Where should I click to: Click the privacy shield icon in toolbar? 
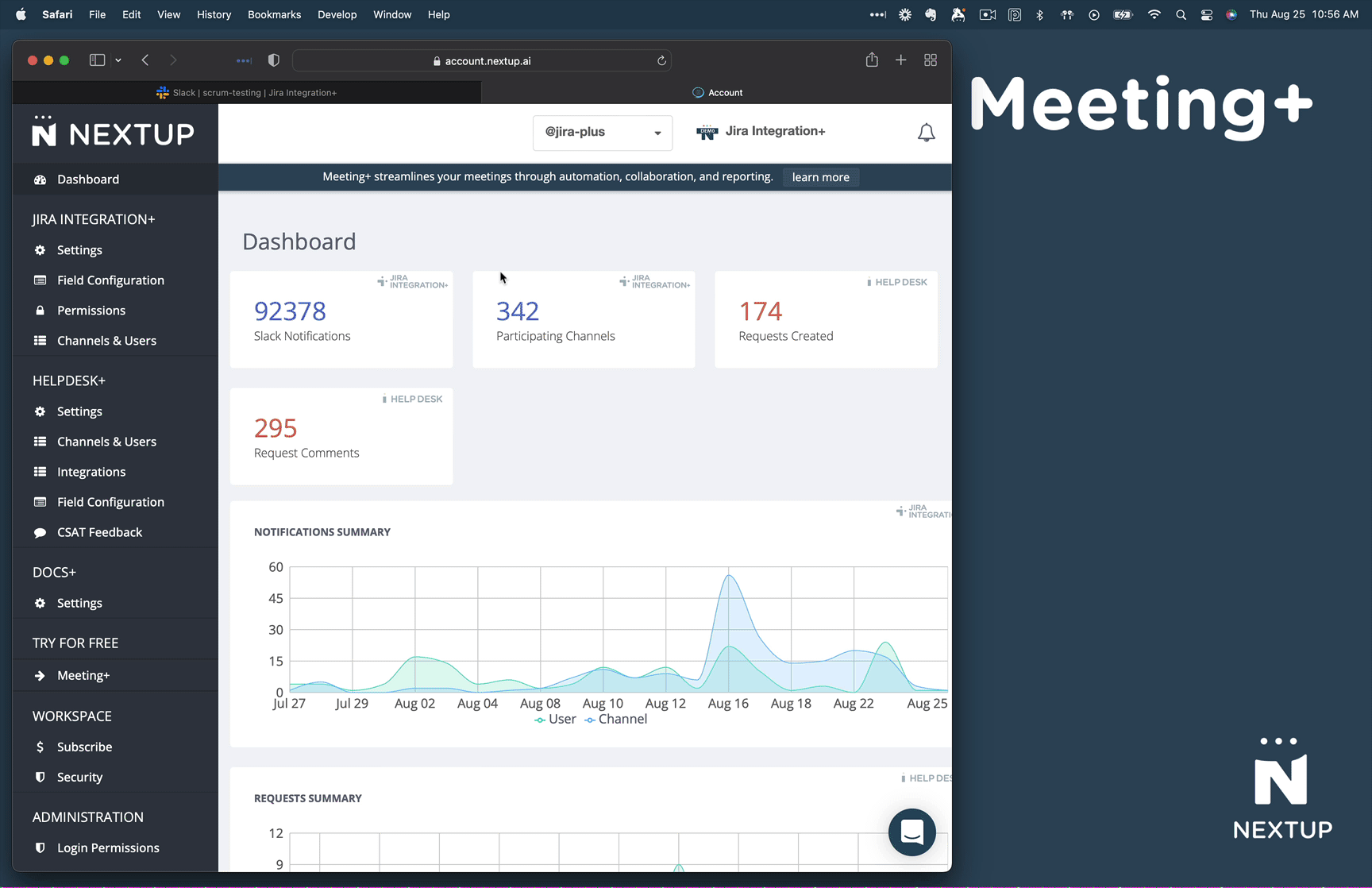[x=274, y=60]
